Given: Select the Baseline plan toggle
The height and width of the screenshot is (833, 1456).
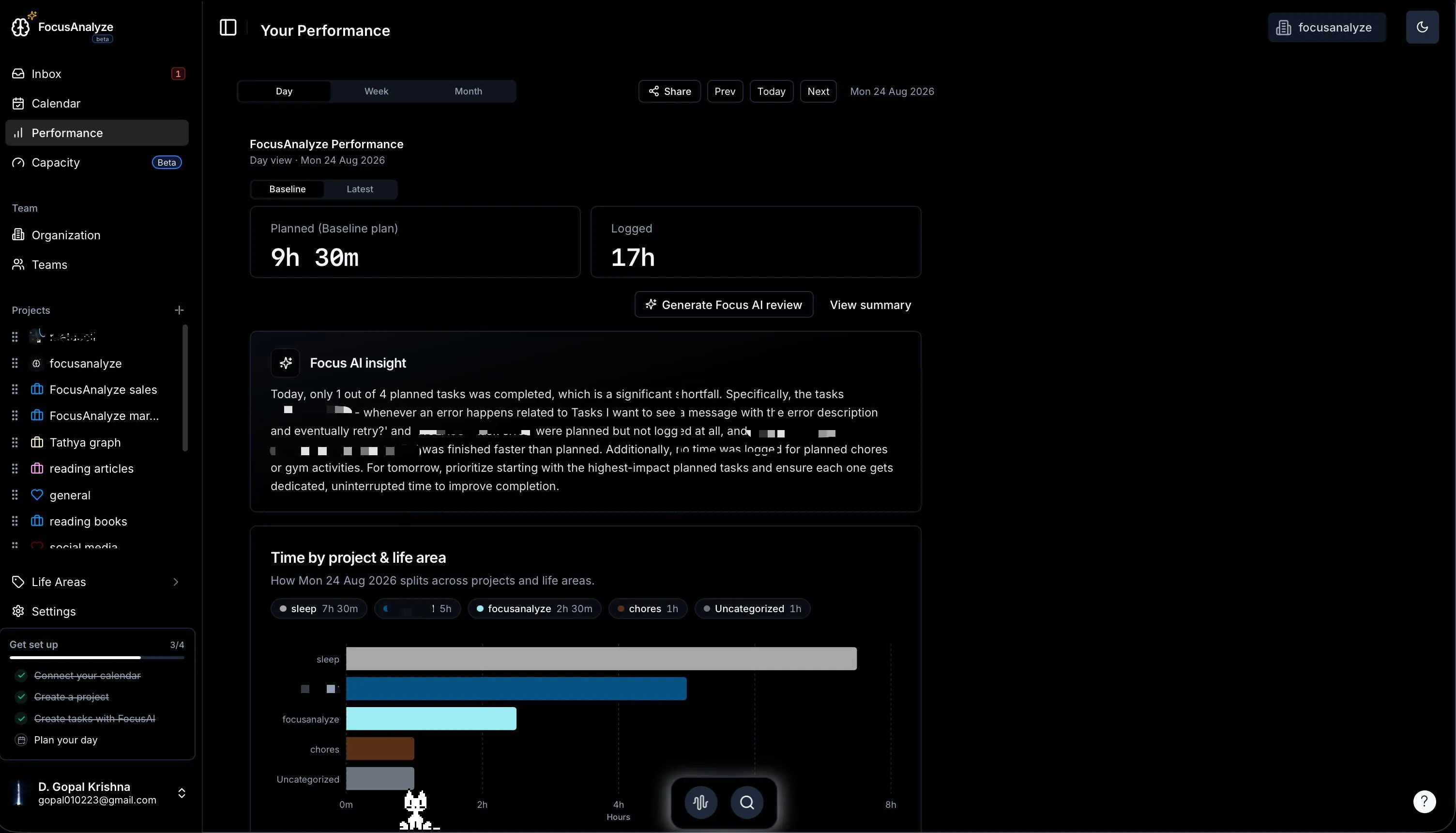Looking at the screenshot, I should 288,189.
